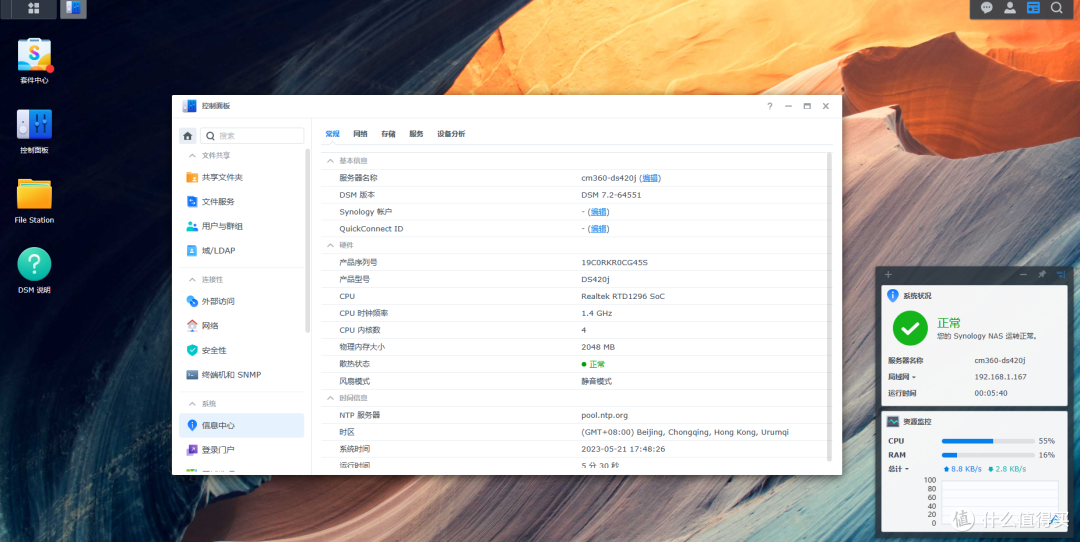Click the 静音模式 fan mode value

[596, 381]
